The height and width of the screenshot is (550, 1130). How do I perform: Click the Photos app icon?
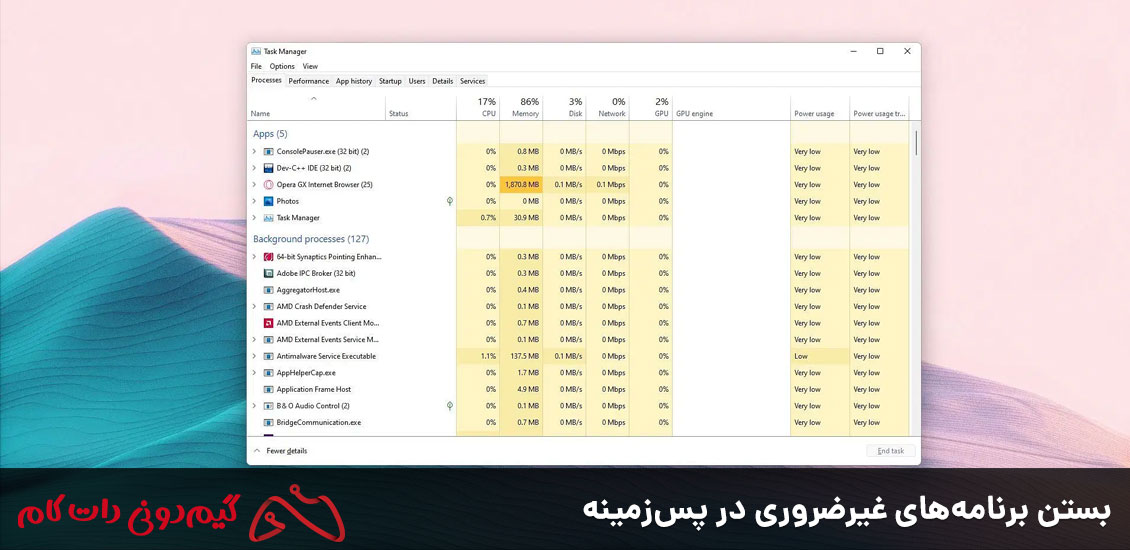coord(269,201)
